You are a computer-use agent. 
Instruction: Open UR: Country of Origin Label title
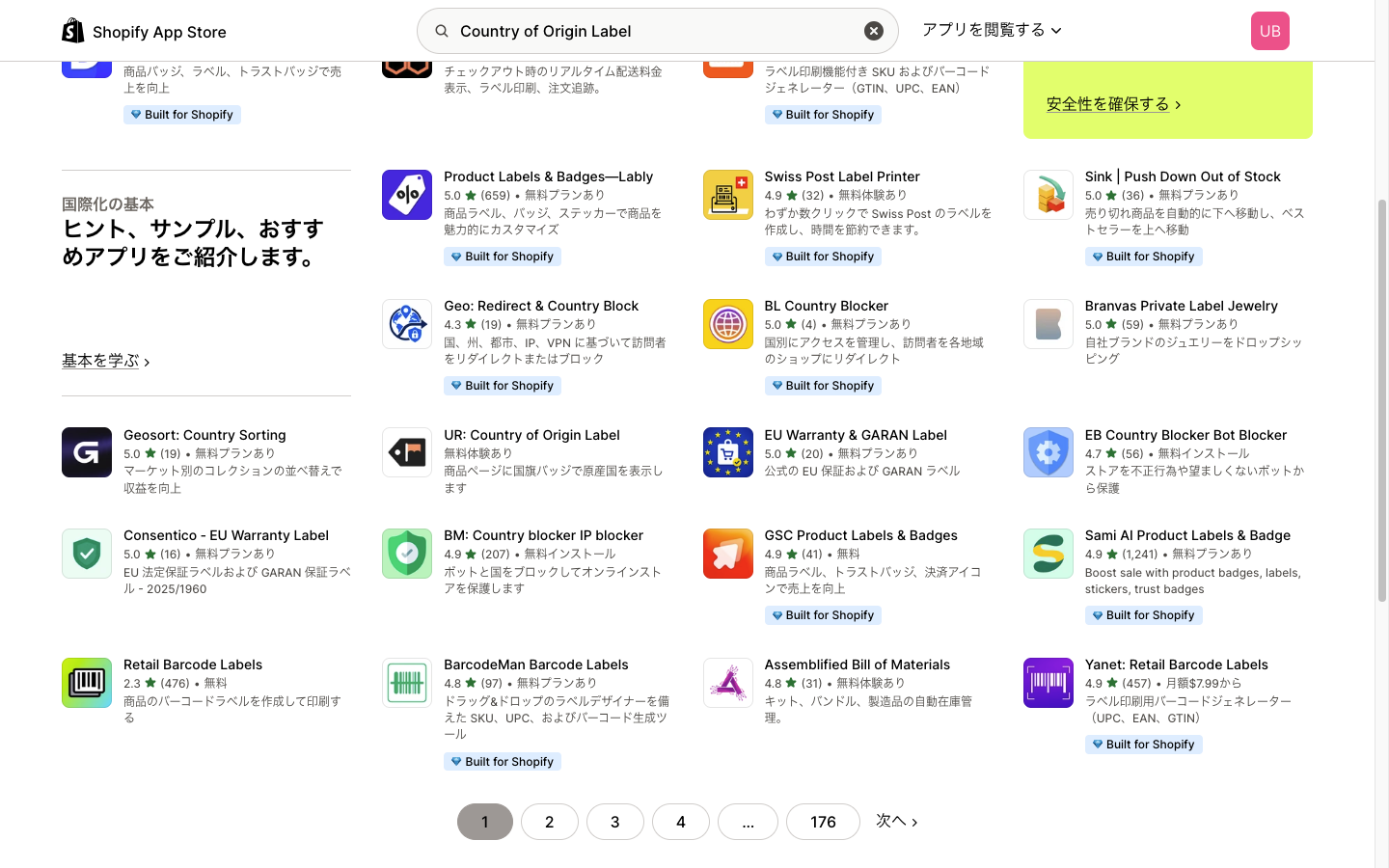tap(531, 435)
